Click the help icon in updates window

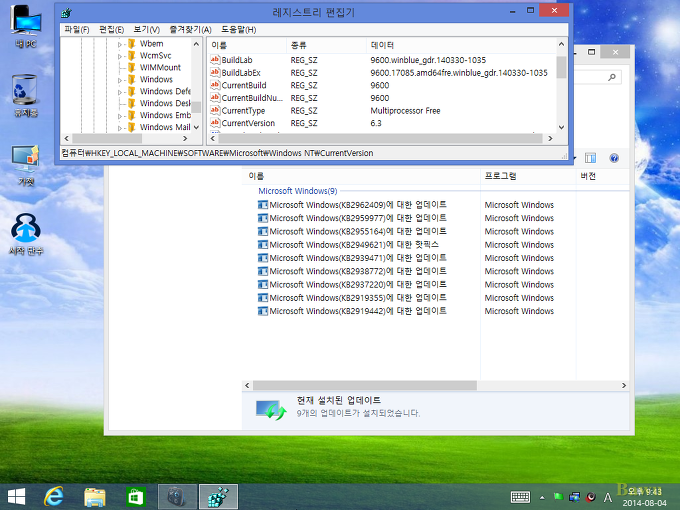pyautogui.click(x=614, y=158)
